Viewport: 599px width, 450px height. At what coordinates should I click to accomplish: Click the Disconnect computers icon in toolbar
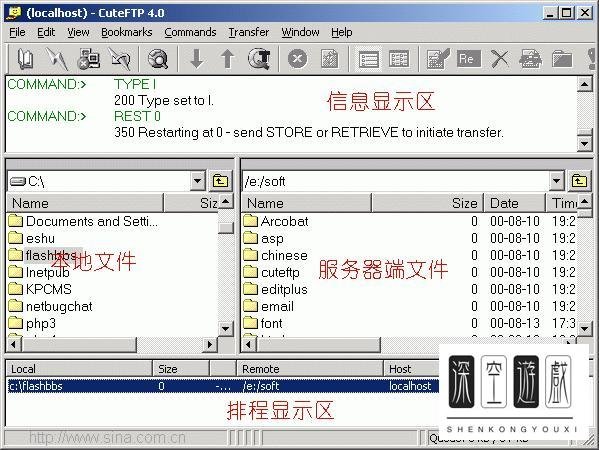coord(89,59)
